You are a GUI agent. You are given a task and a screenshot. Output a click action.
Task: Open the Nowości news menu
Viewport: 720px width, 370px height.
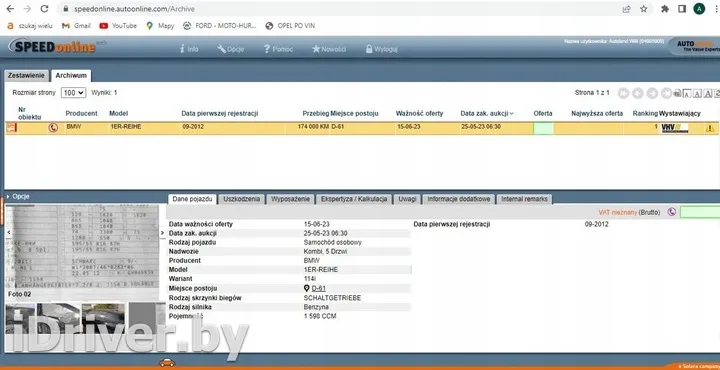329,49
